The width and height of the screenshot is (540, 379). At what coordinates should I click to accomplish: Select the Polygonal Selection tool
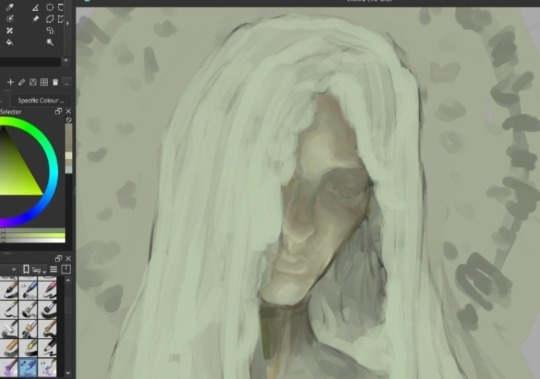tap(50, 19)
